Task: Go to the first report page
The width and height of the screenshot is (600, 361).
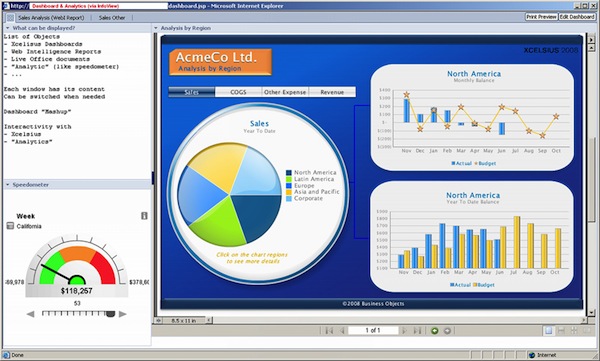Action: click(x=329, y=330)
